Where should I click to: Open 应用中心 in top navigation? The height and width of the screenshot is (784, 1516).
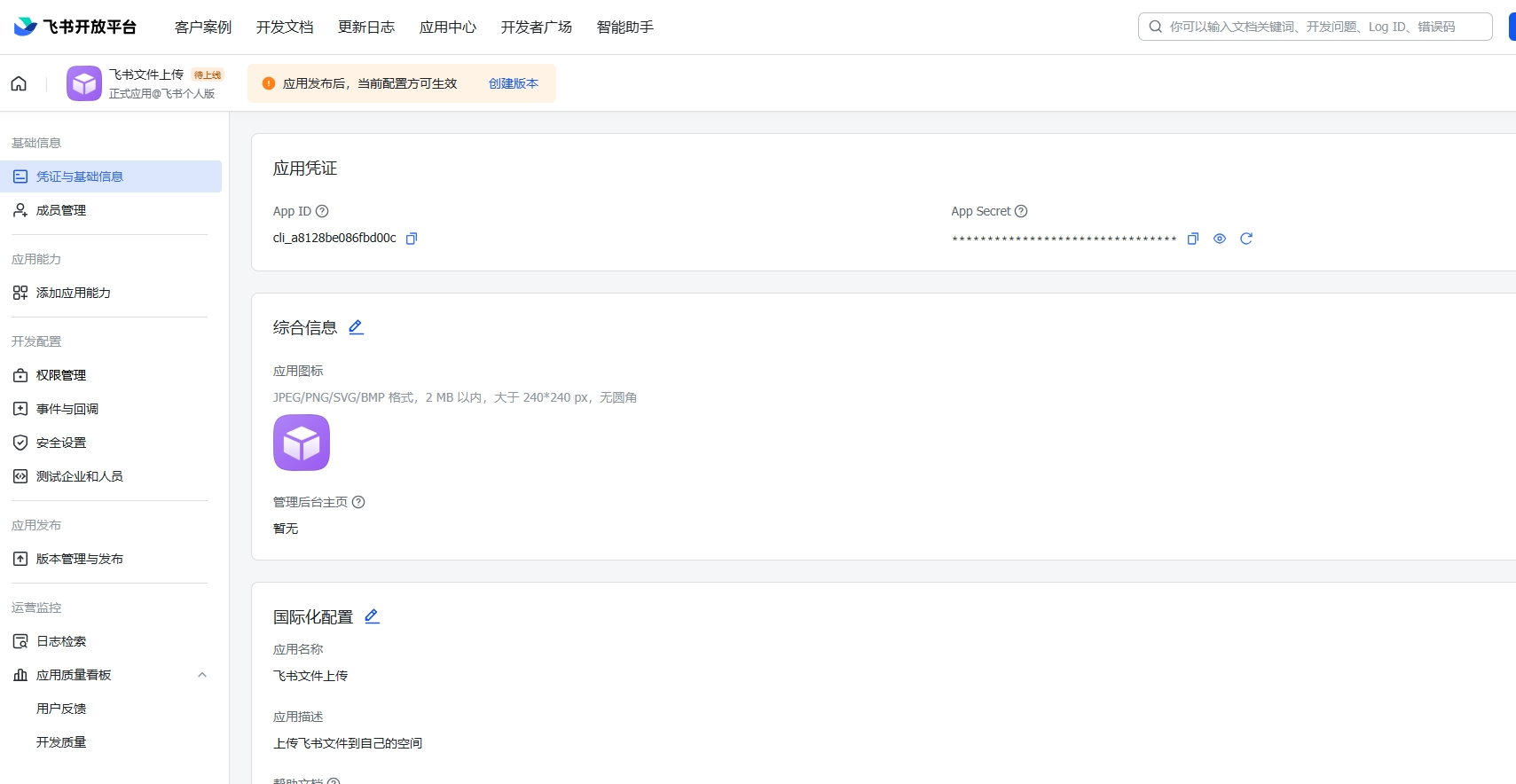[x=448, y=27]
